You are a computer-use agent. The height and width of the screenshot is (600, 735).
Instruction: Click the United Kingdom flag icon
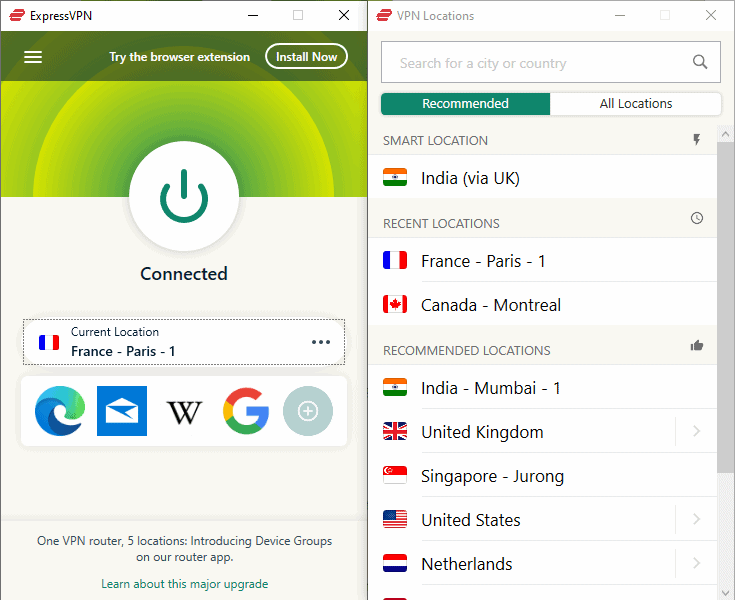point(395,431)
